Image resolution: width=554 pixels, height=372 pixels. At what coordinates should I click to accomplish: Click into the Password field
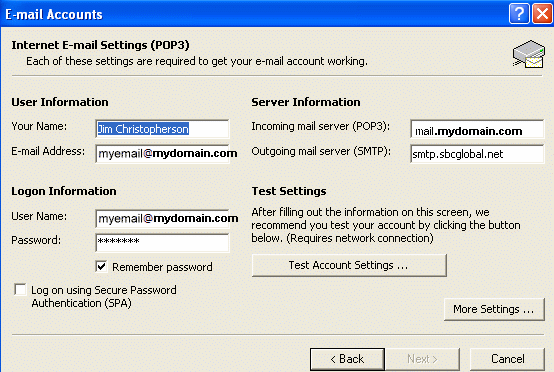[x=163, y=243]
